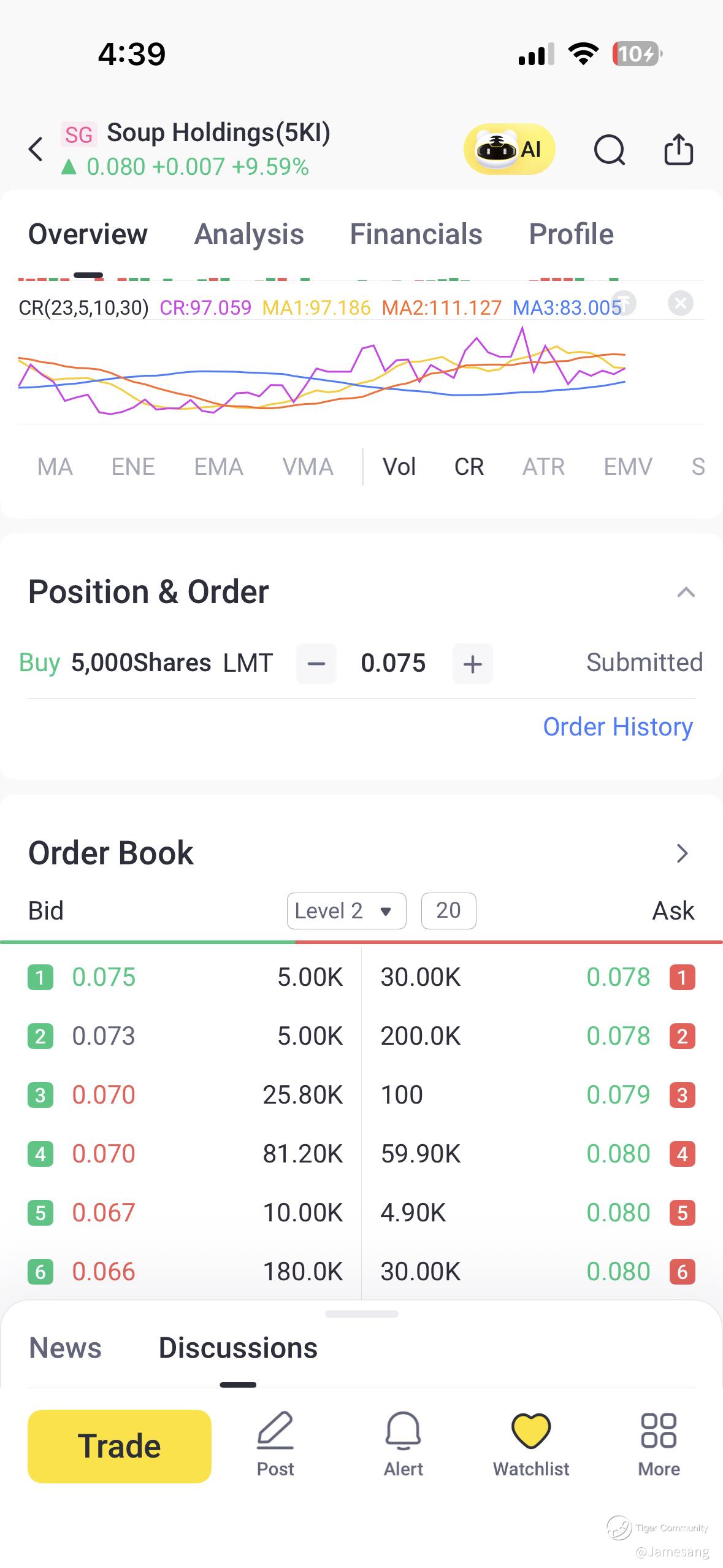
Task: Tap the share icon
Action: click(678, 150)
